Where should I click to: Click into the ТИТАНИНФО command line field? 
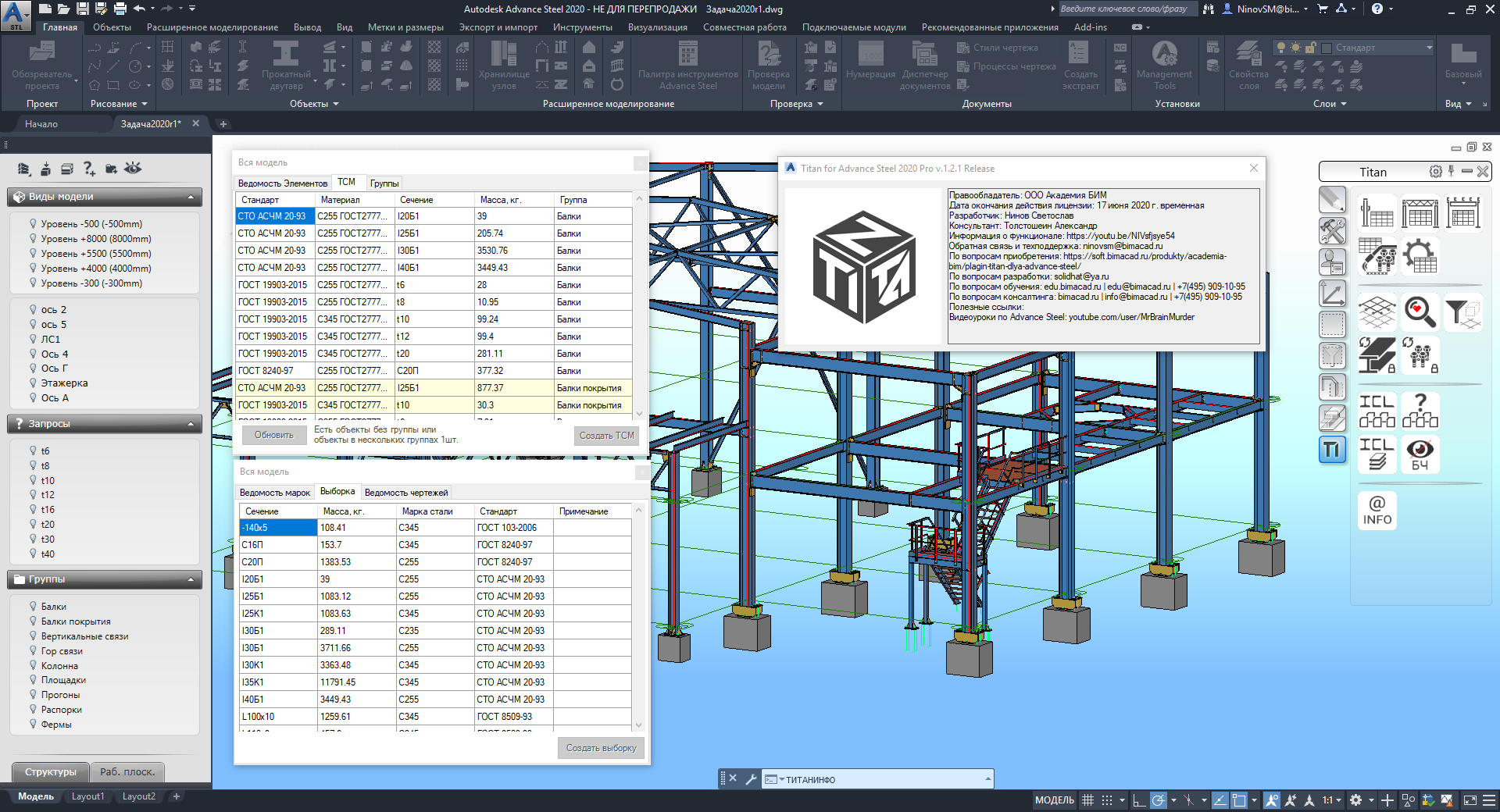[883, 779]
